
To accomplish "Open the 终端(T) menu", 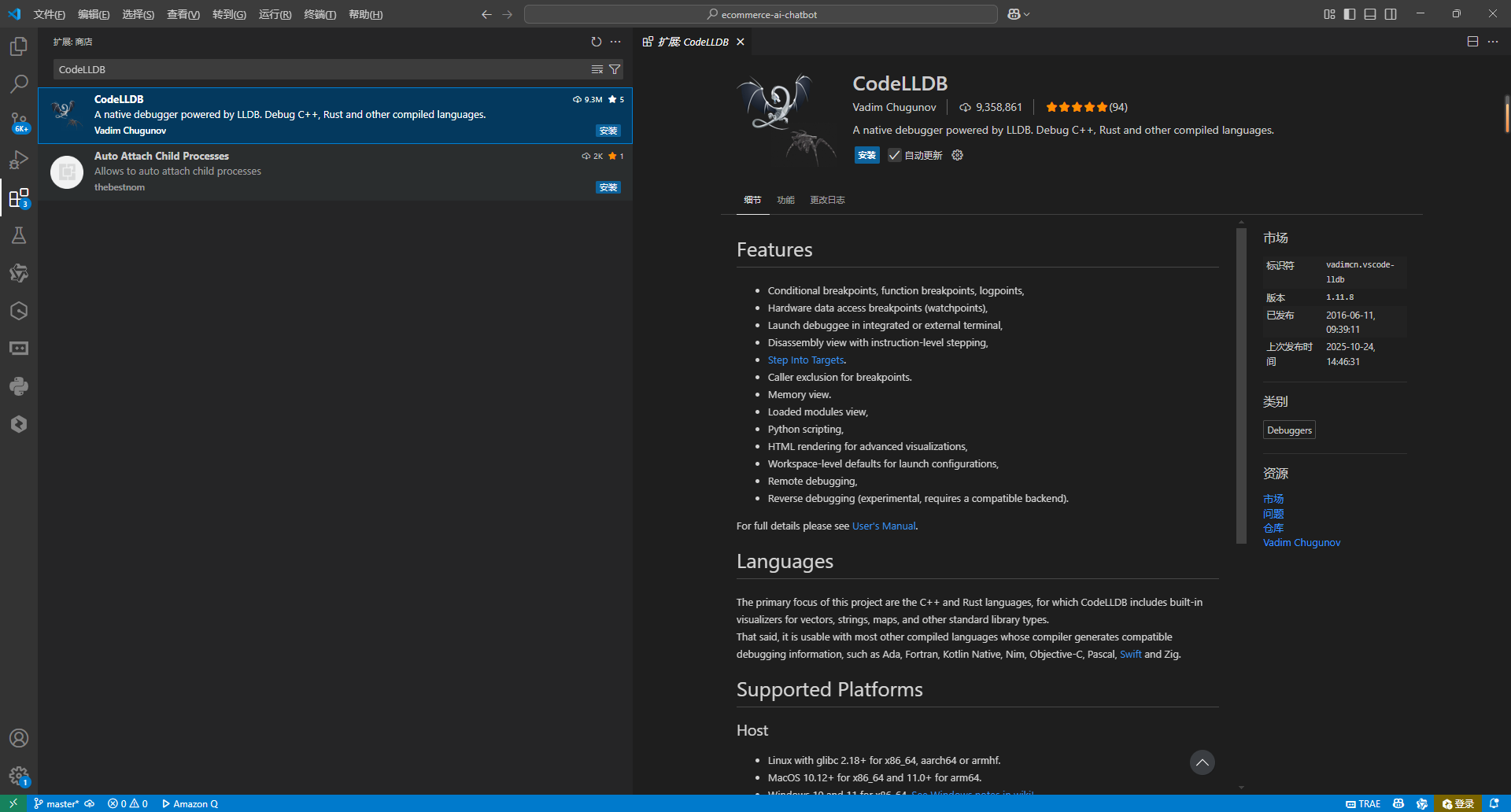I will (320, 14).
